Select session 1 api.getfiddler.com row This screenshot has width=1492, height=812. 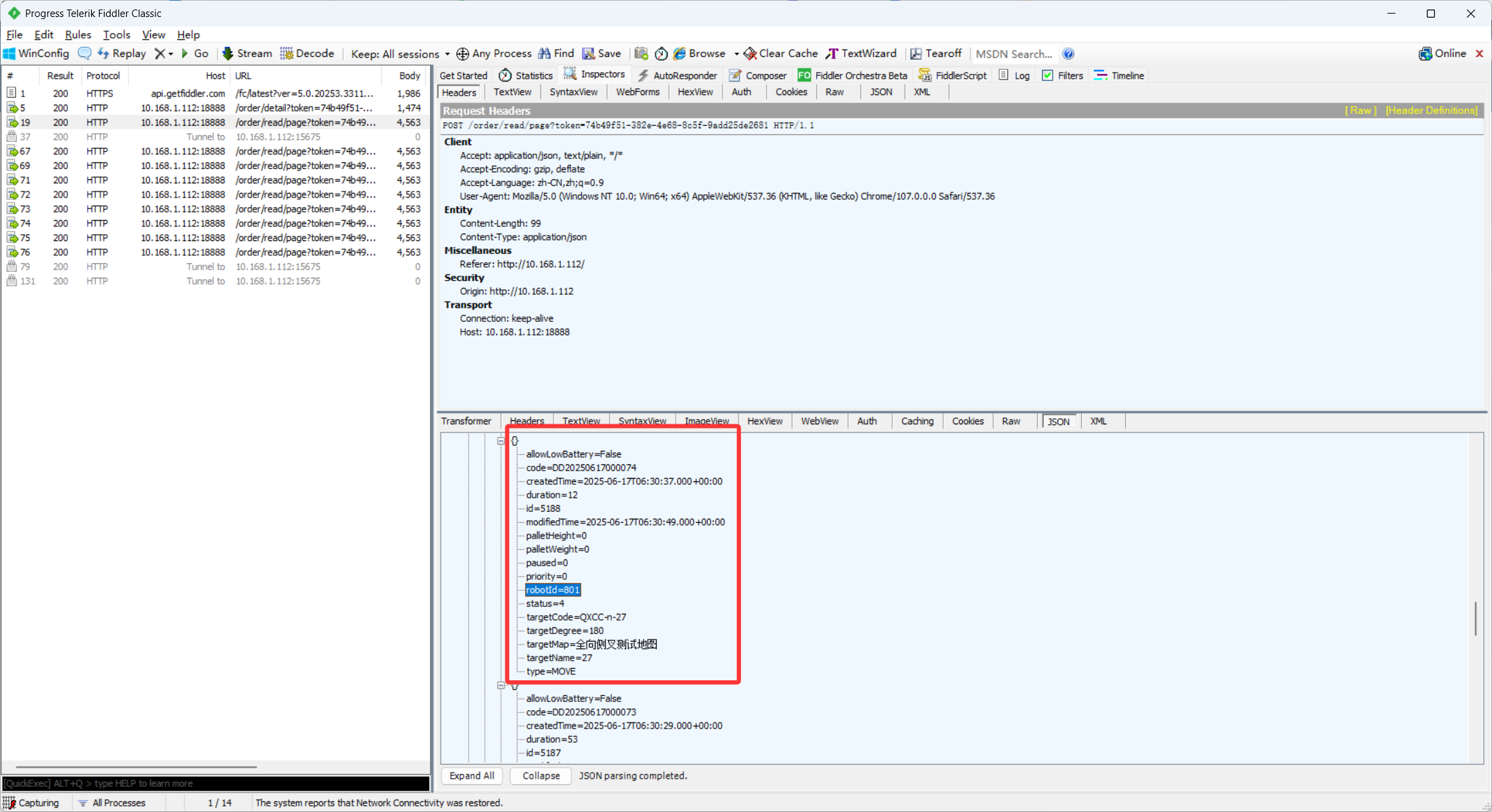pyautogui.click(x=215, y=94)
